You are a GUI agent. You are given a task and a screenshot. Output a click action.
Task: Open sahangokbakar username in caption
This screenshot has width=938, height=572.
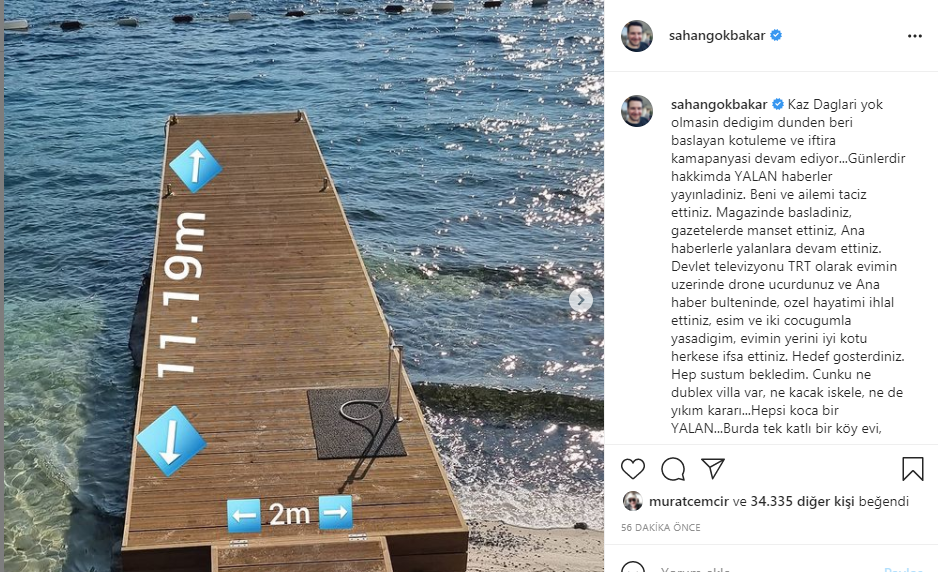[x=719, y=104]
